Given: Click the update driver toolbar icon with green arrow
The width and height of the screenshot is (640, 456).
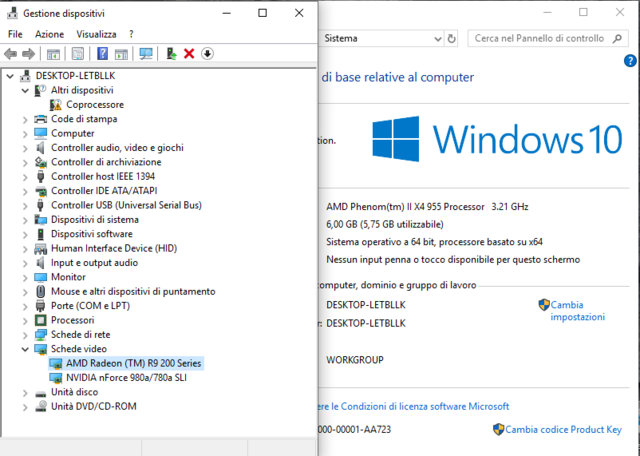Looking at the screenshot, I should pos(171,53).
